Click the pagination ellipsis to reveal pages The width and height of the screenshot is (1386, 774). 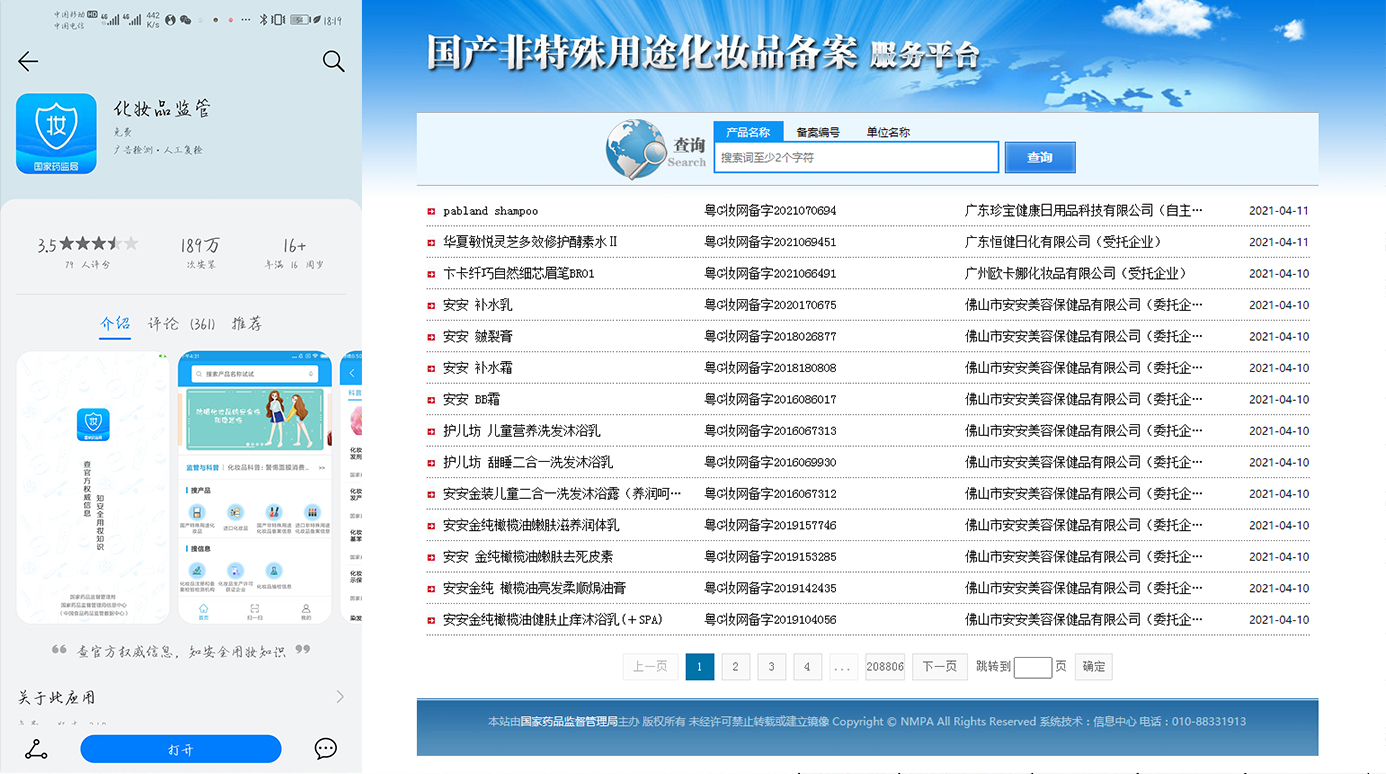[843, 666]
